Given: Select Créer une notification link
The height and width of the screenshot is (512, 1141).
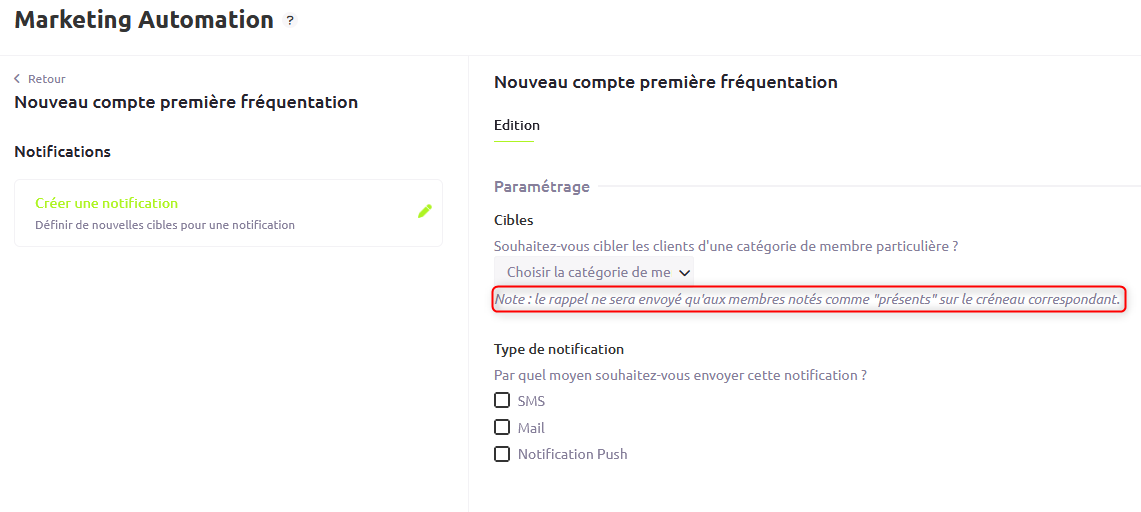Looking at the screenshot, I should pyautogui.click(x=107, y=203).
